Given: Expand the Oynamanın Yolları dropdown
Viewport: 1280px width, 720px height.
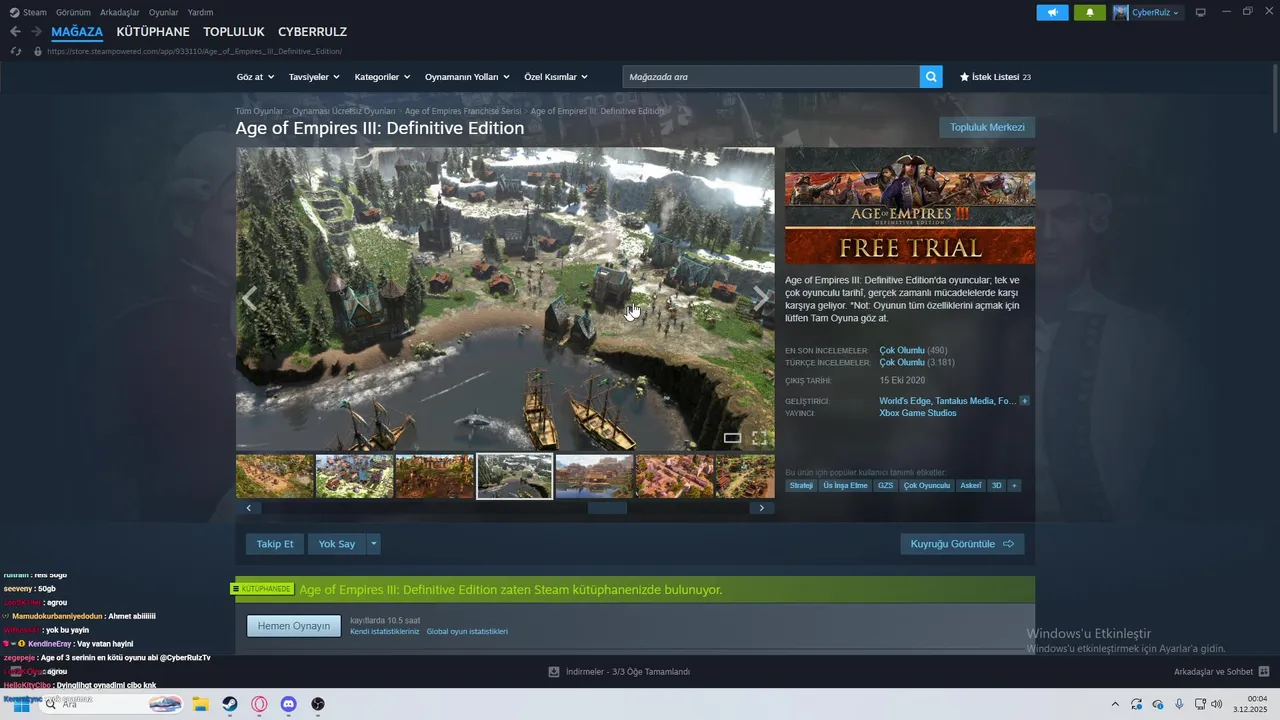Looking at the screenshot, I should [467, 77].
